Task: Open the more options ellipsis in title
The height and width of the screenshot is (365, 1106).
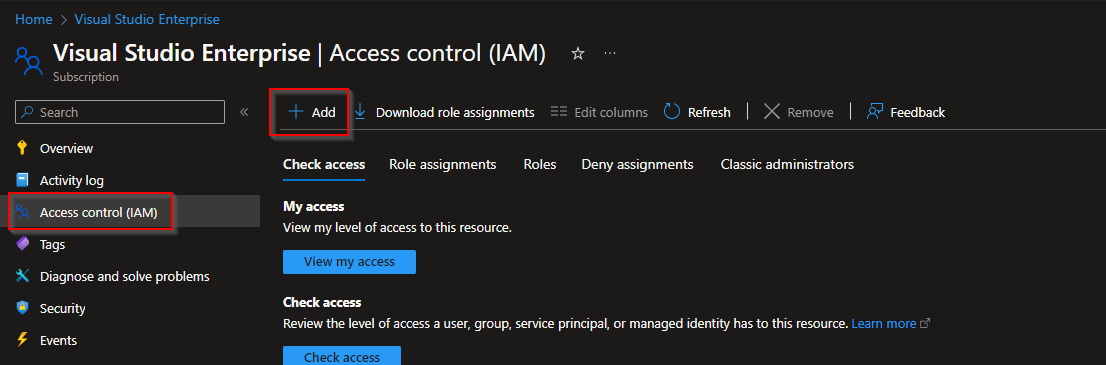Action: [x=610, y=54]
